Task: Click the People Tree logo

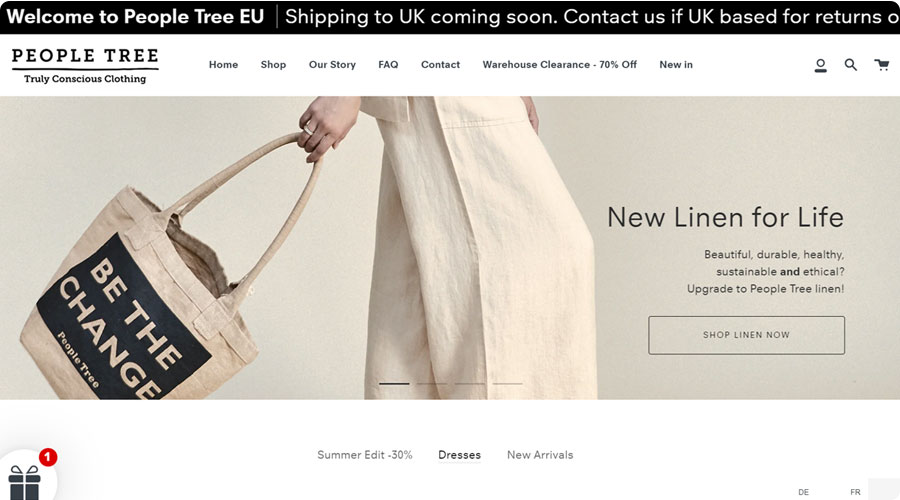Action: [85, 65]
